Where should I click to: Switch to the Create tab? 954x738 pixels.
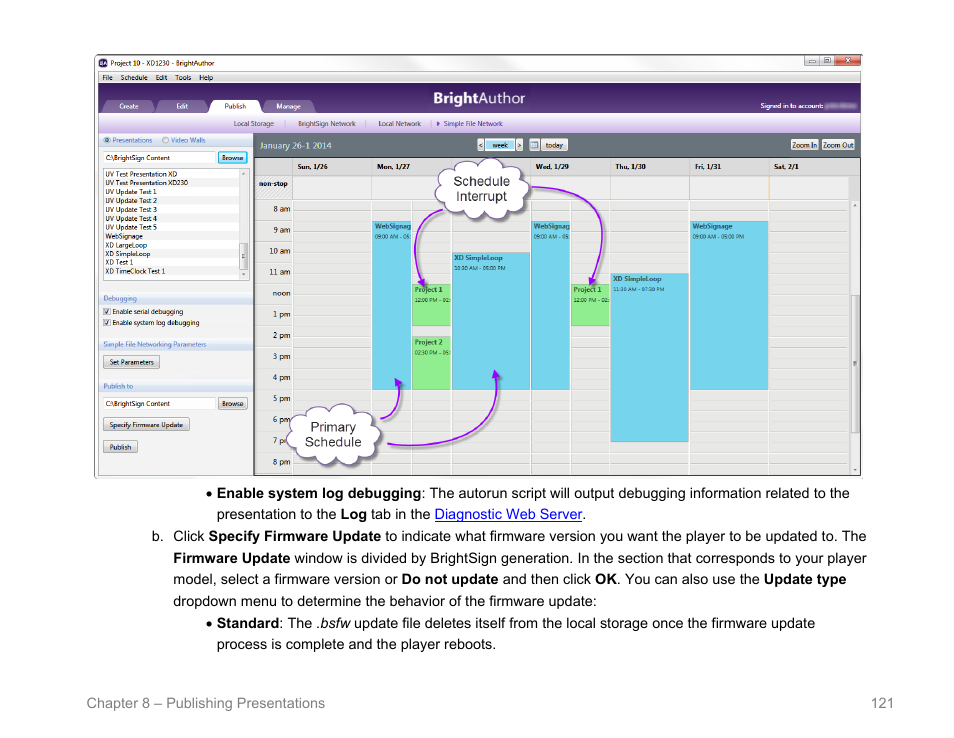point(128,106)
